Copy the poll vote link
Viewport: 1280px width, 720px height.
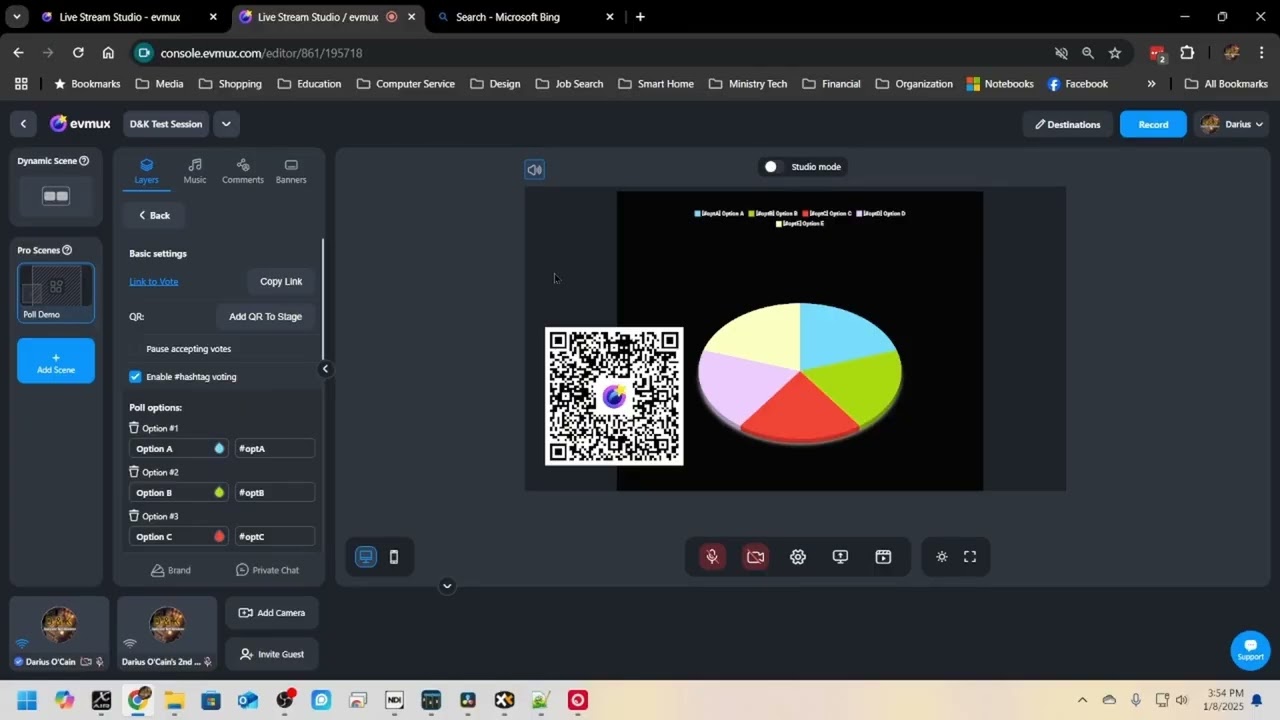(281, 282)
